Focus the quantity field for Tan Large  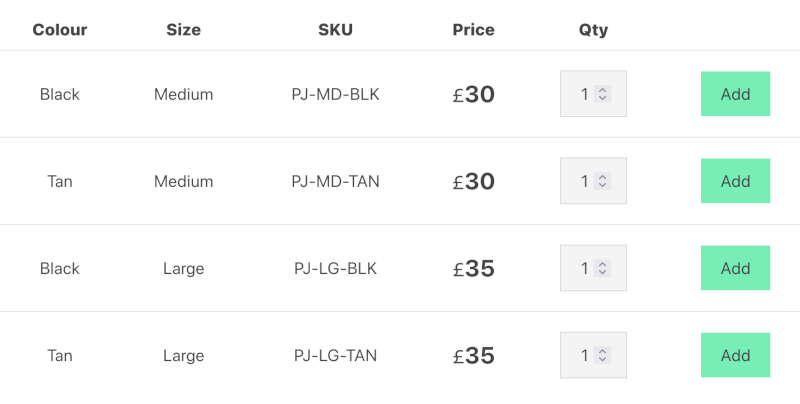(593, 356)
